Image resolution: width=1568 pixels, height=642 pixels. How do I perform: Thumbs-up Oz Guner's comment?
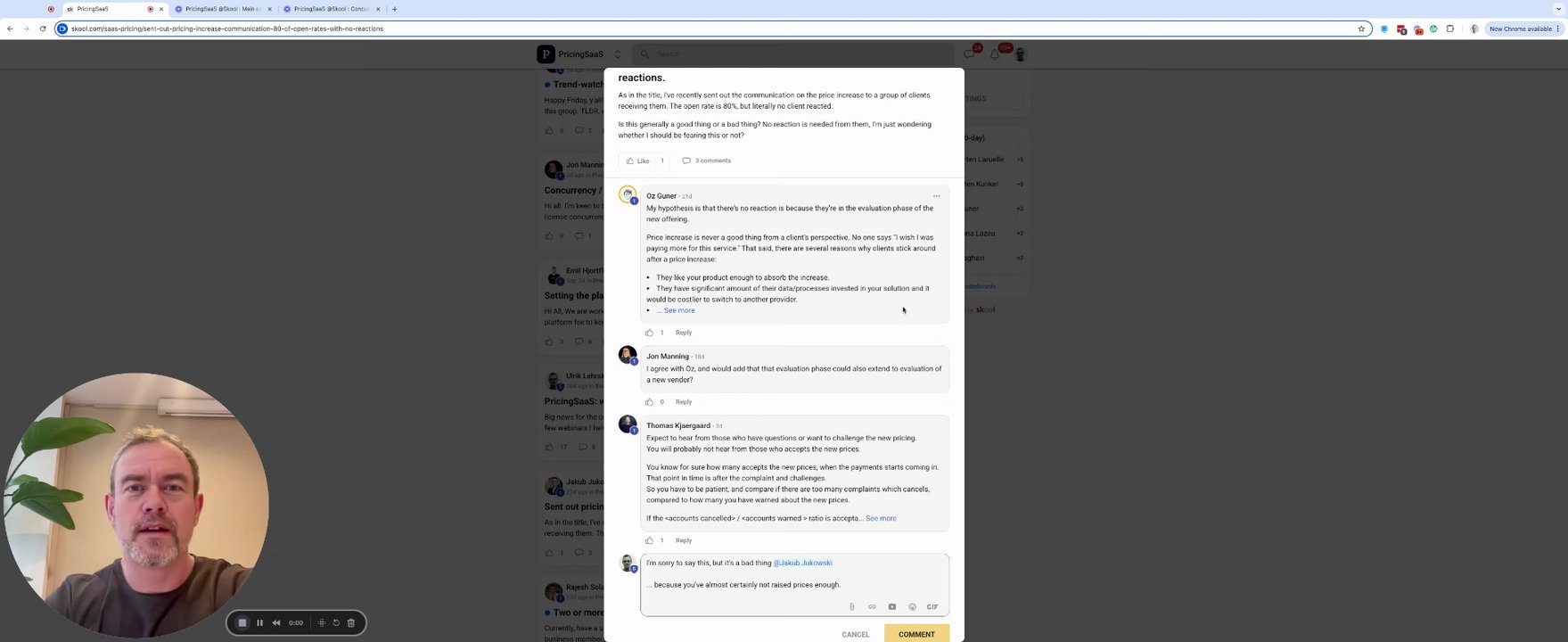[x=649, y=333]
